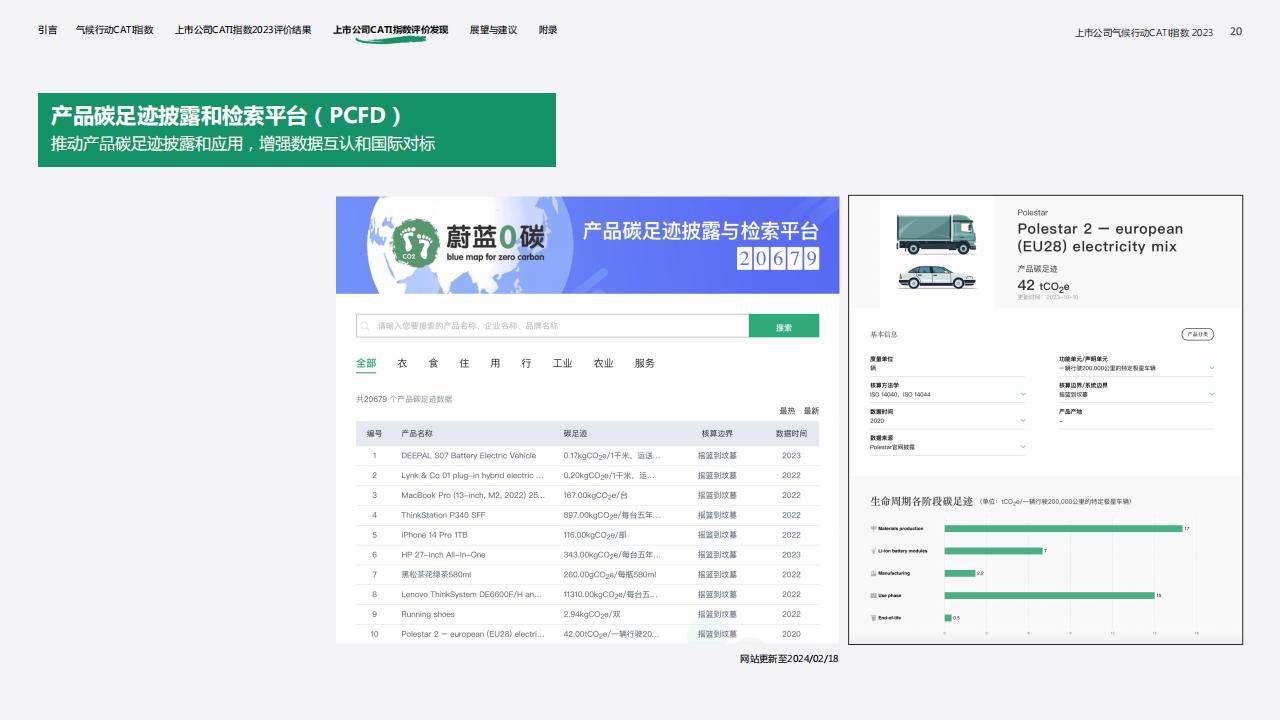Click the search magnifier icon in search box

click(367, 326)
